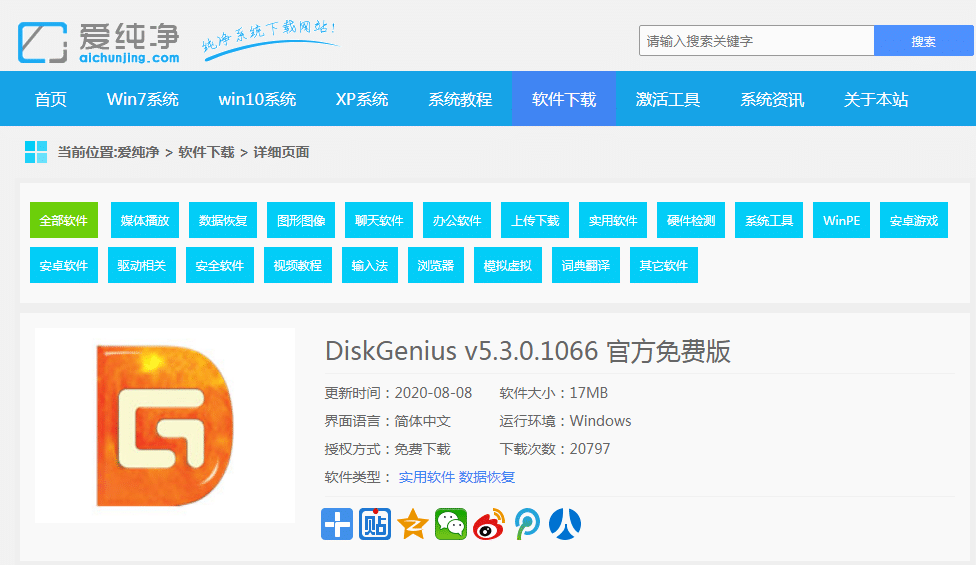This screenshot has height=565, width=976.
Task: Click 软件下载 breadcrumb link
Action: pos(206,152)
